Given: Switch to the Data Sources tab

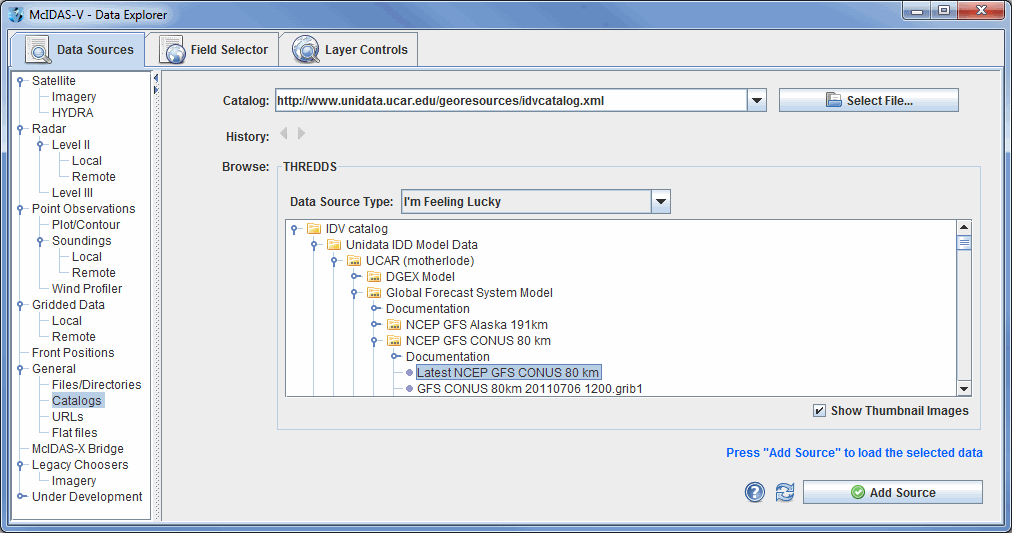Looking at the screenshot, I should [x=79, y=50].
